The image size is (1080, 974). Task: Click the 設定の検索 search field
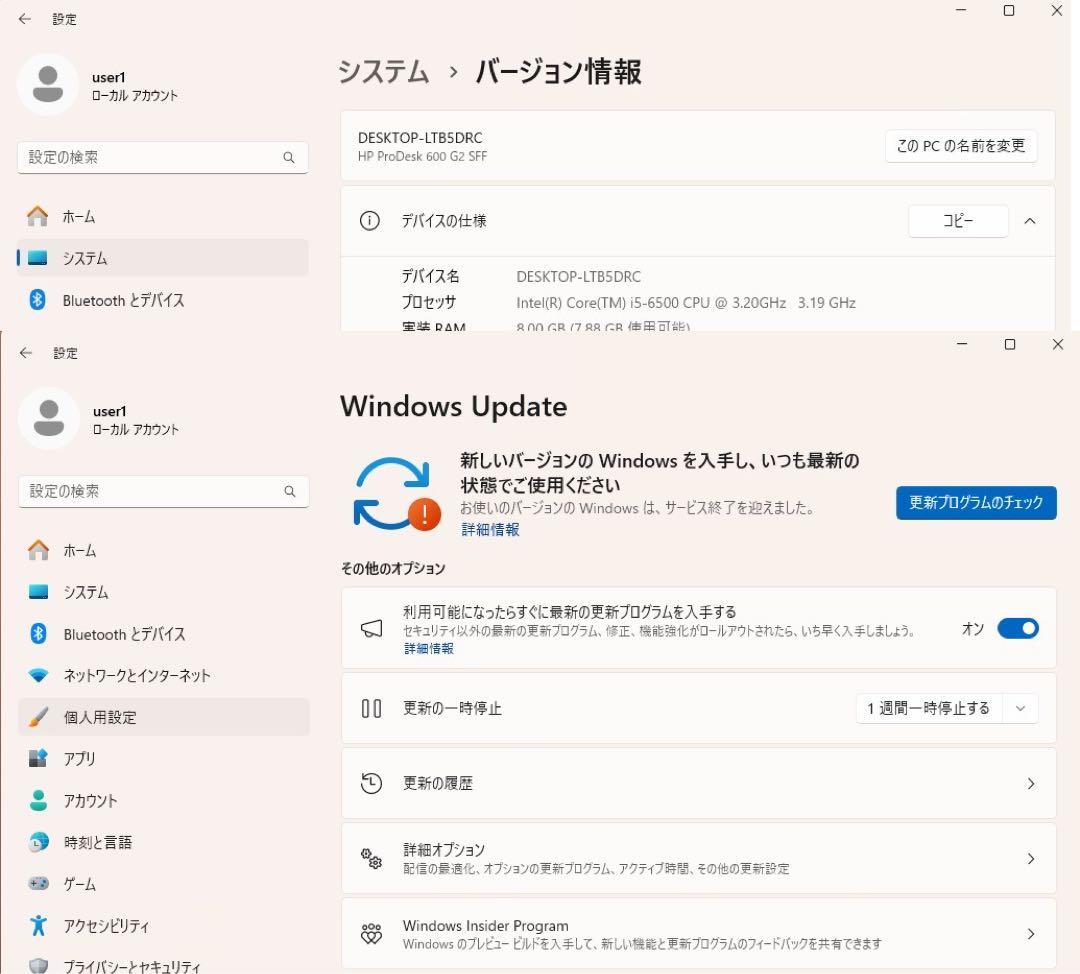(162, 491)
